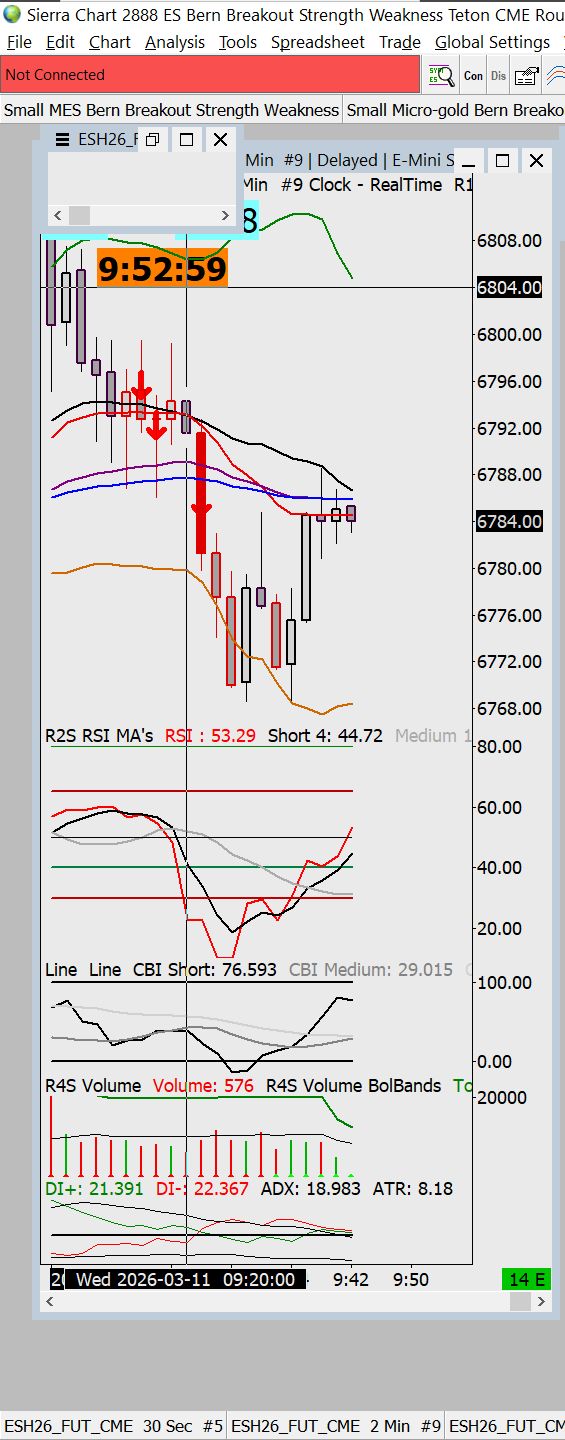Click the Dis disconnect button
The width and height of the screenshot is (565, 1440).
[x=498, y=75]
